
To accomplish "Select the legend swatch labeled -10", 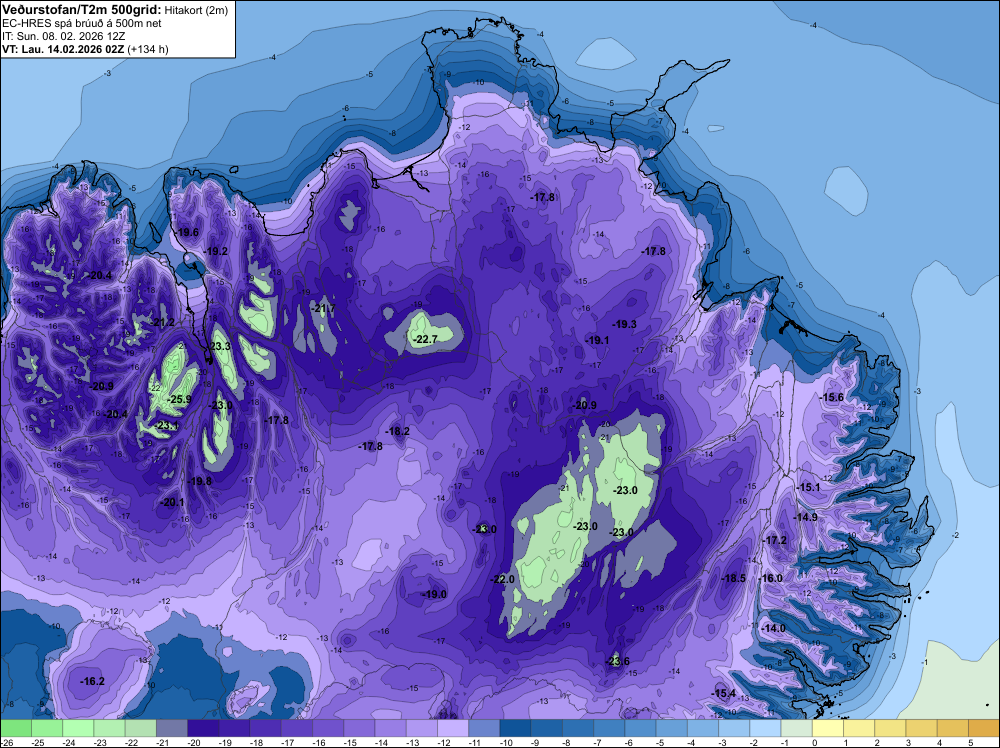I will (x=515, y=728).
